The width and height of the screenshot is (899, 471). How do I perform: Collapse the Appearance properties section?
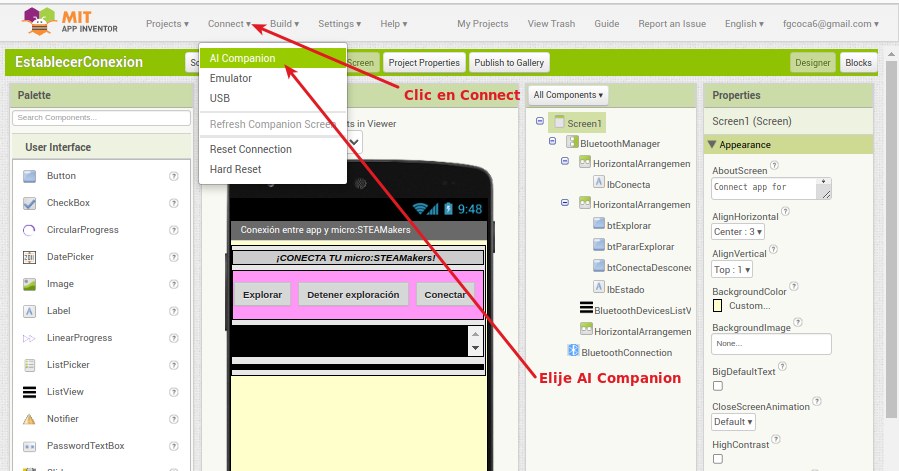click(712, 145)
